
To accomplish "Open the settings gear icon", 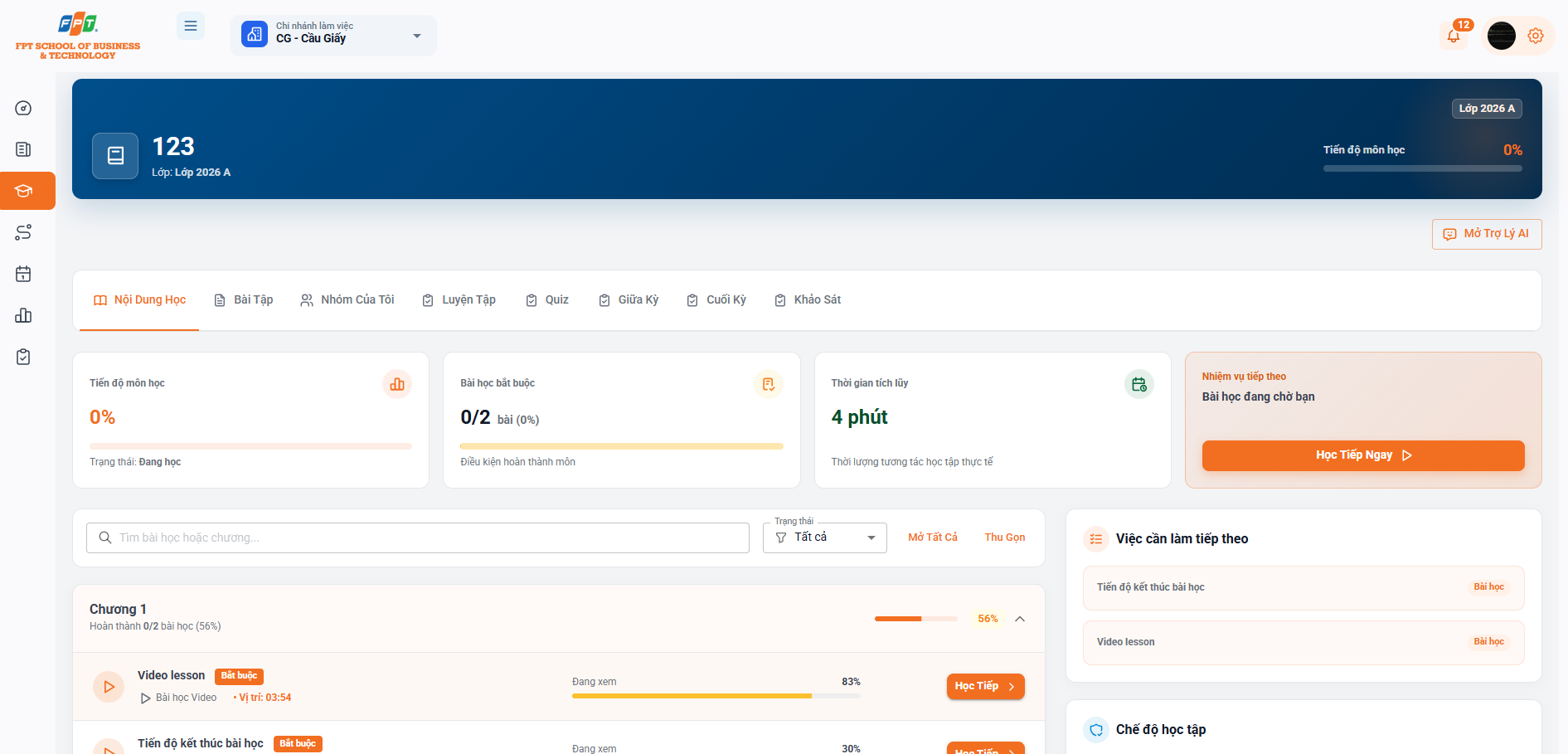I will point(1536,36).
